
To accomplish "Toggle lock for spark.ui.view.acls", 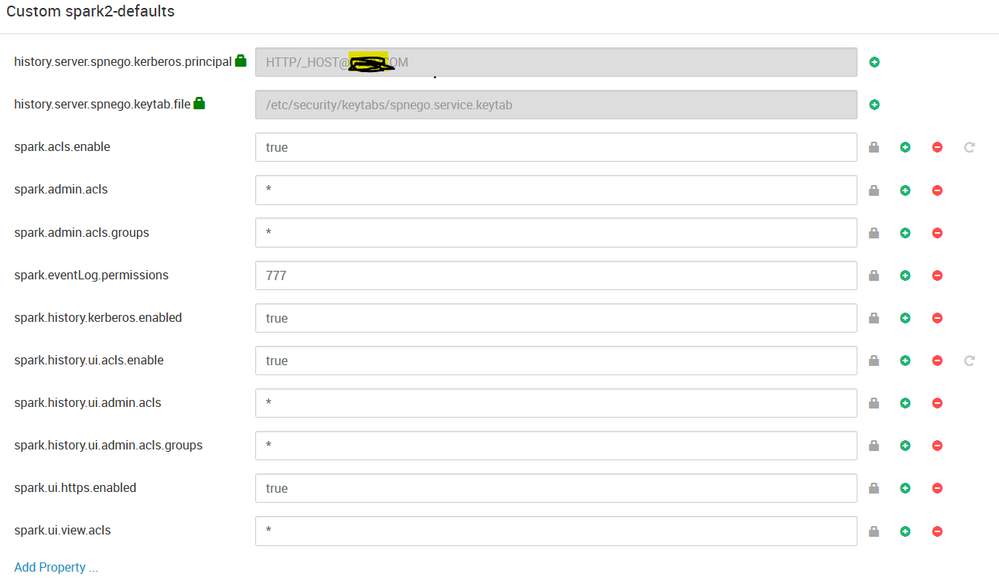I will pyautogui.click(x=874, y=531).
